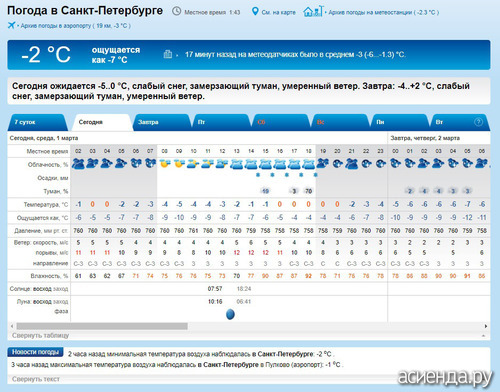This screenshot has width=500, height=392.
Task: Click the up arrow at table bottom right
Action: (x=483, y=336)
